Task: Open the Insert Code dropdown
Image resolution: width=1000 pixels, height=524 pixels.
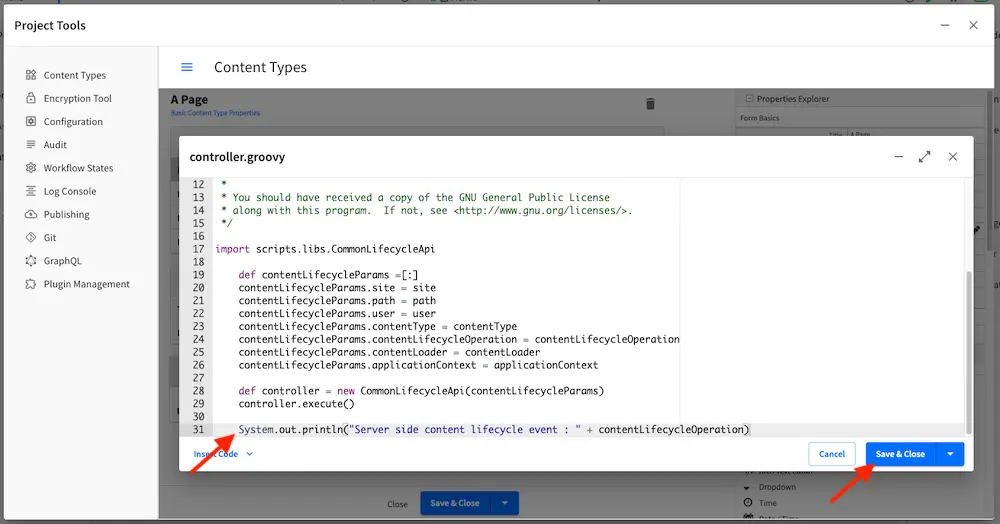Action: pos(223,454)
